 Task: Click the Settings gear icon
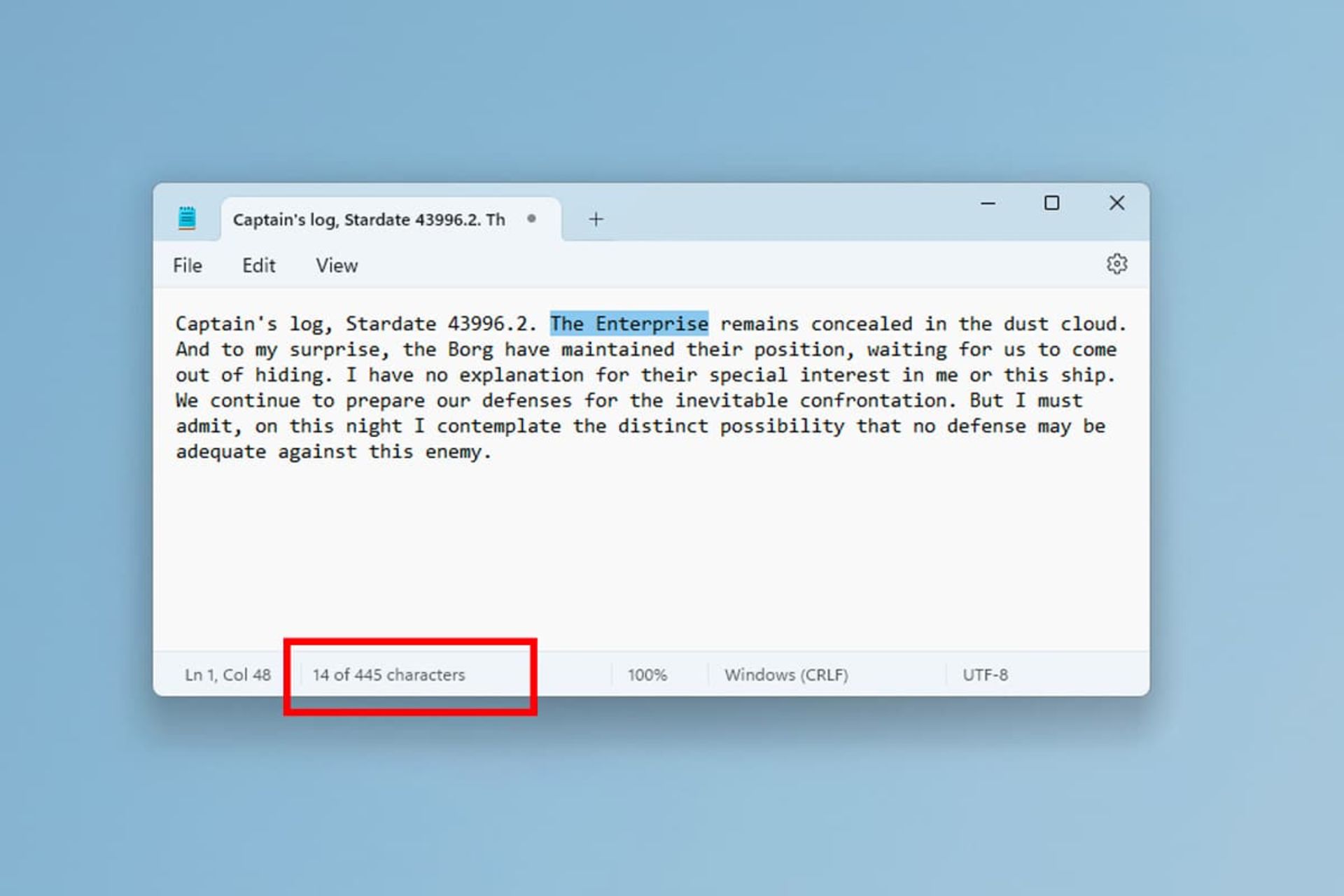1117,264
